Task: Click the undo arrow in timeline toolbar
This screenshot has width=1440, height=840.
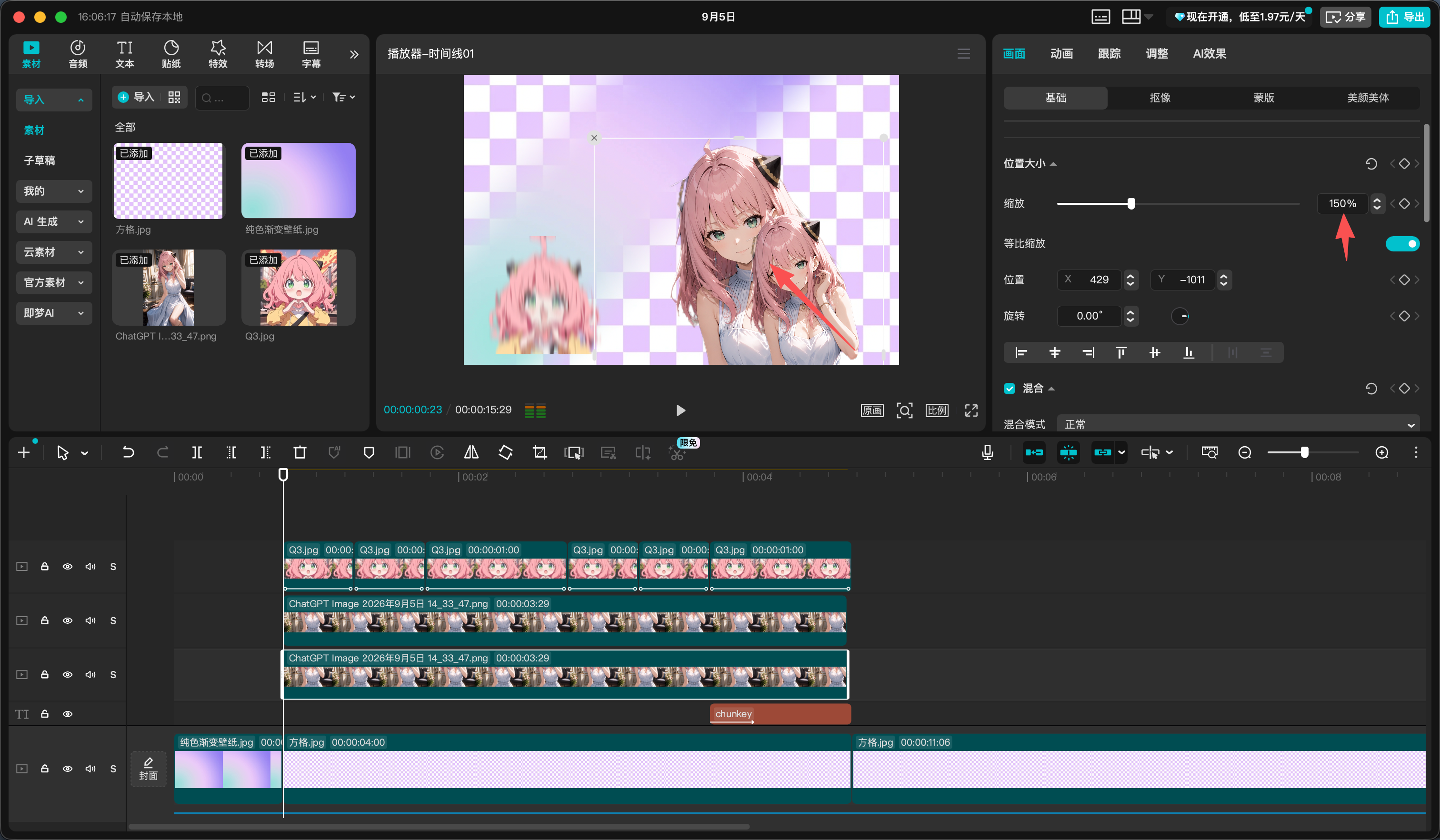Action: click(x=128, y=452)
